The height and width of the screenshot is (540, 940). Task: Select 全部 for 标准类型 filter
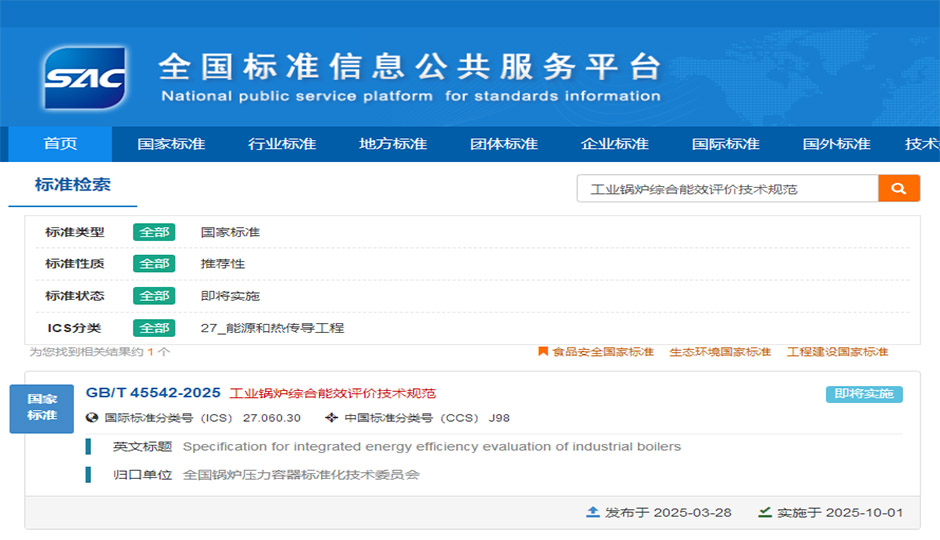154,232
